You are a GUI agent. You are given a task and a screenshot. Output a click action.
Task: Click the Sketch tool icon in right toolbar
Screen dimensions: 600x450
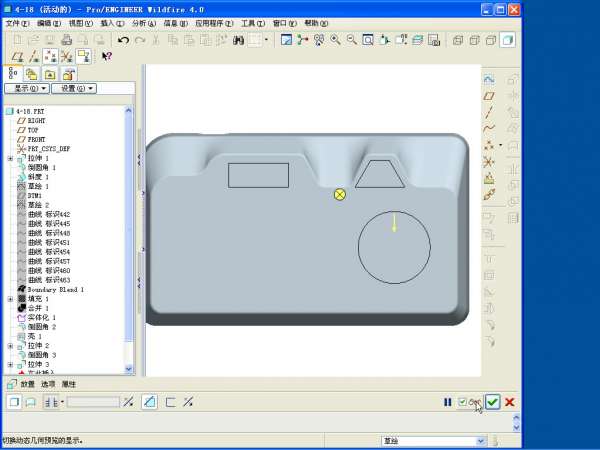click(x=489, y=79)
